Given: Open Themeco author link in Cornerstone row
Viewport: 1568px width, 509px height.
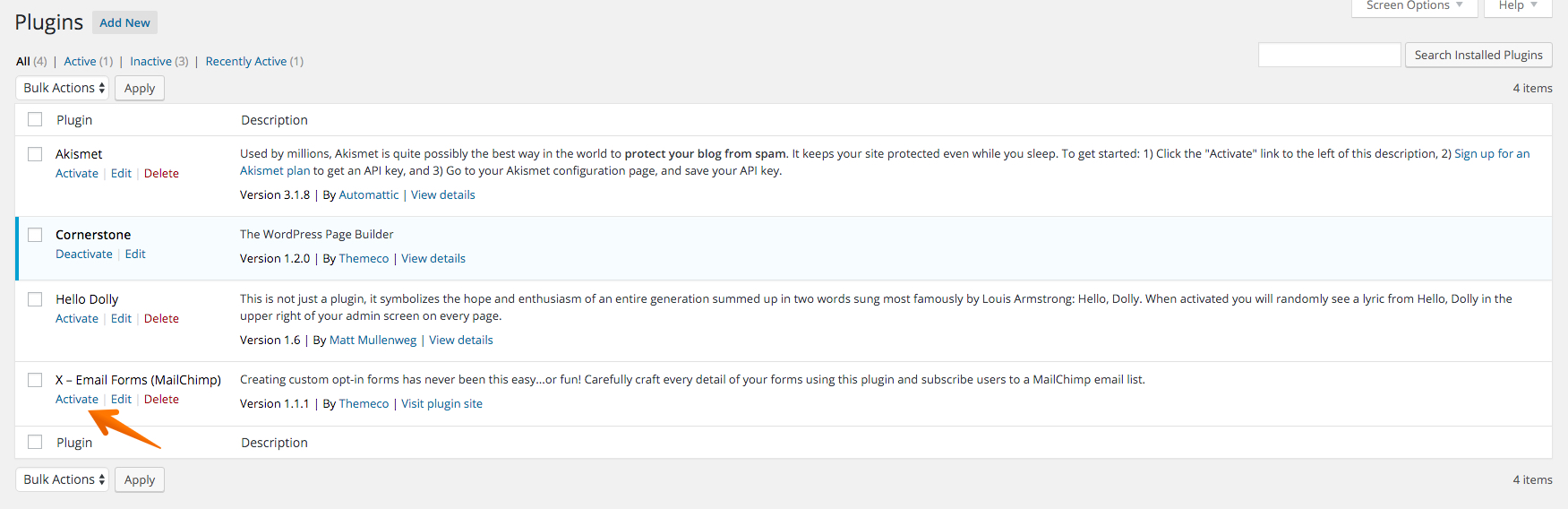Looking at the screenshot, I should coord(364,258).
